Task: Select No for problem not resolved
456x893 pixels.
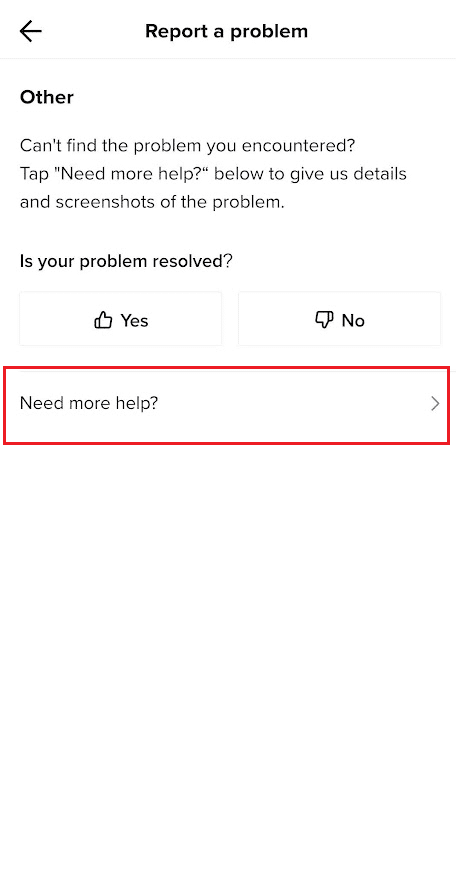Action: pyautogui.click(x=339, y=319)
